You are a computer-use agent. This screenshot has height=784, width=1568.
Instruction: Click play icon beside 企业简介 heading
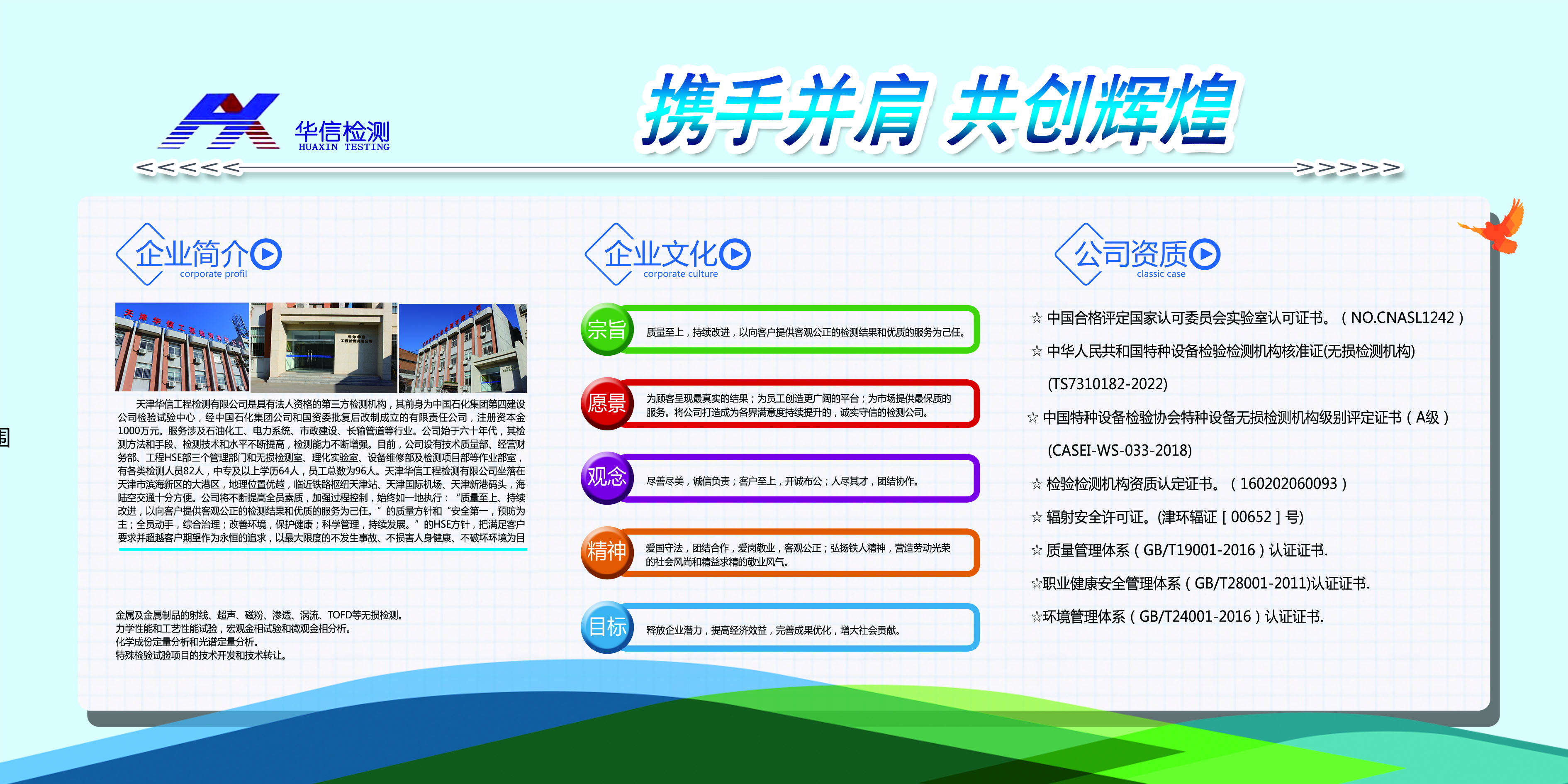pyautogui.click(x=267, y=254)
